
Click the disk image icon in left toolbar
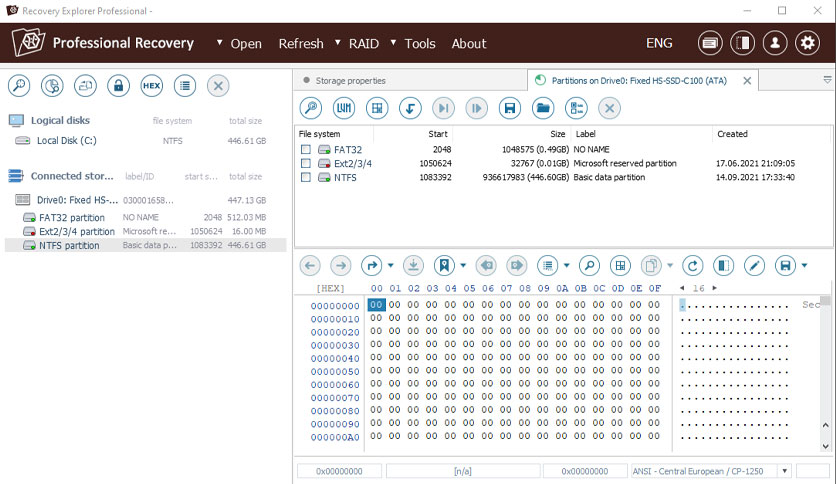coord(52,86)
